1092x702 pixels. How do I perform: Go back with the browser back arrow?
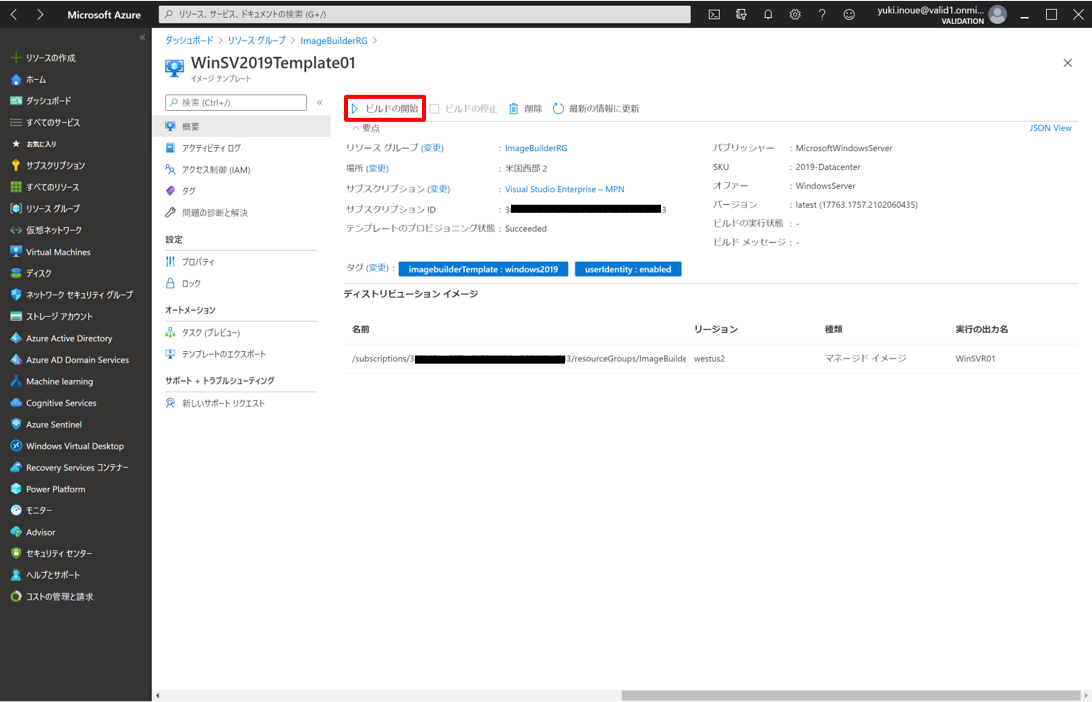[x=14, y=15]
